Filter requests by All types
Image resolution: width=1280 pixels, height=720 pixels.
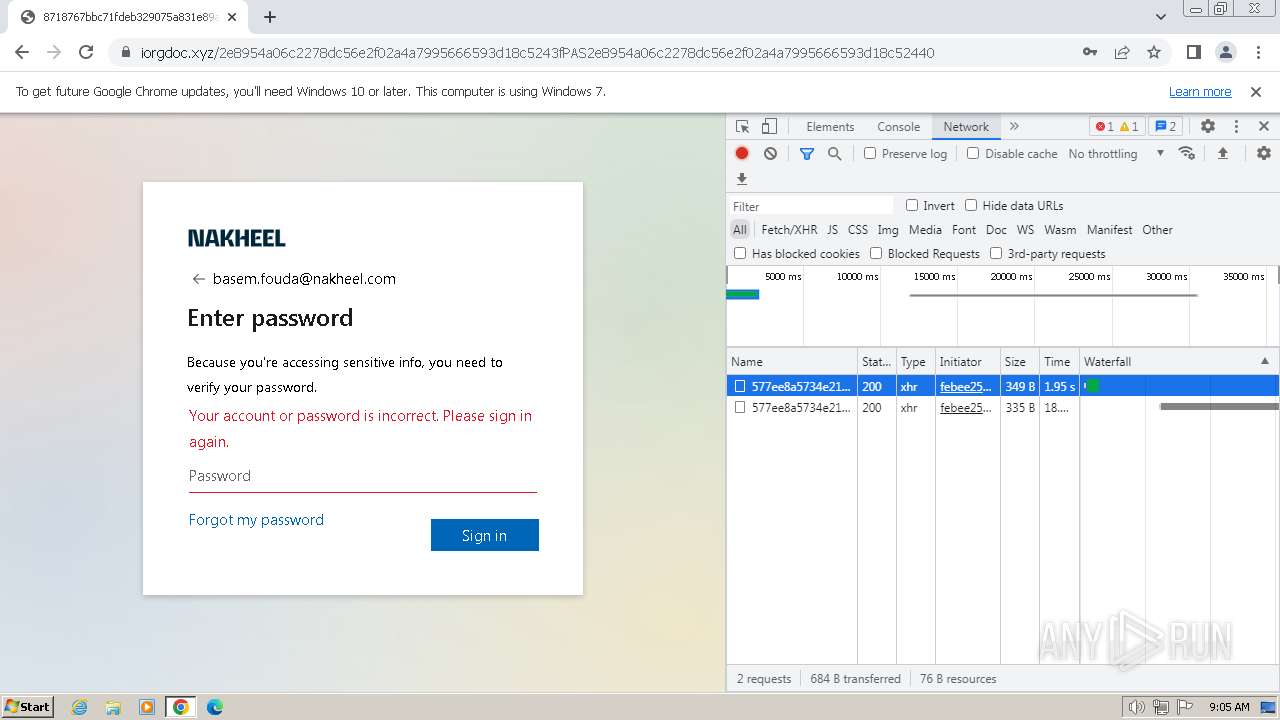coord(740,229)
